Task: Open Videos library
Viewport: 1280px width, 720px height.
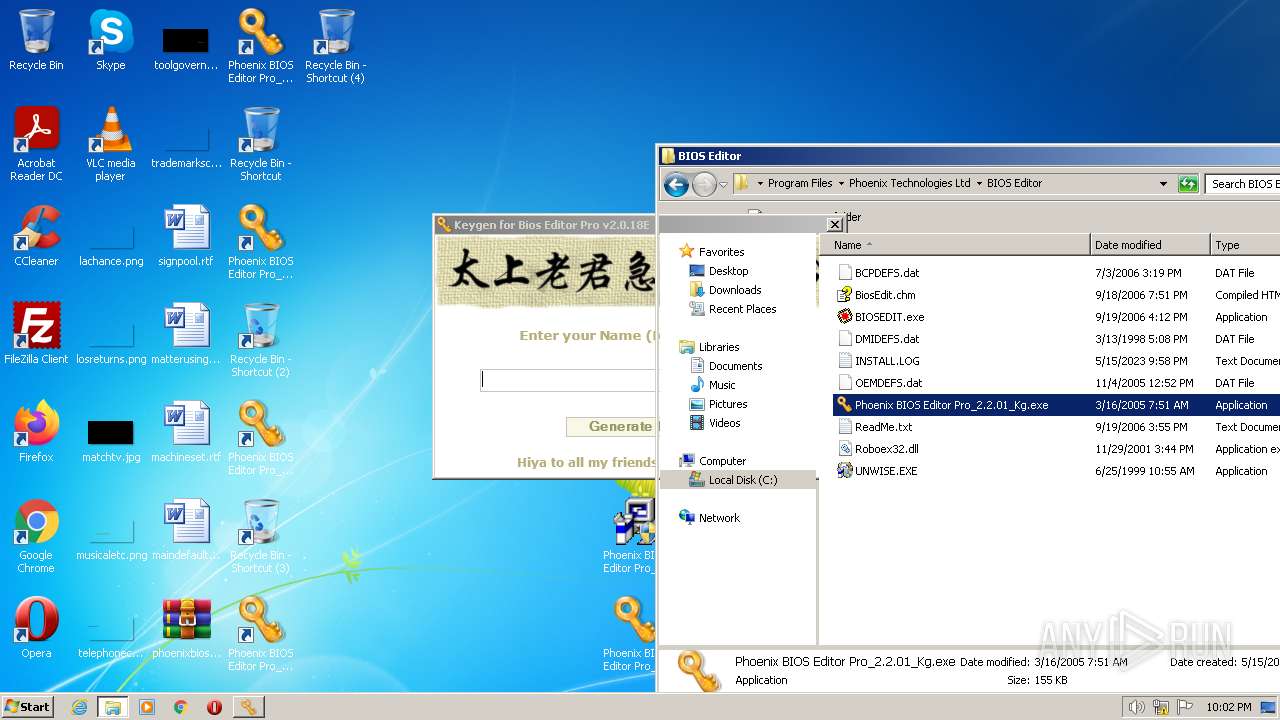Action: [724, 423]
